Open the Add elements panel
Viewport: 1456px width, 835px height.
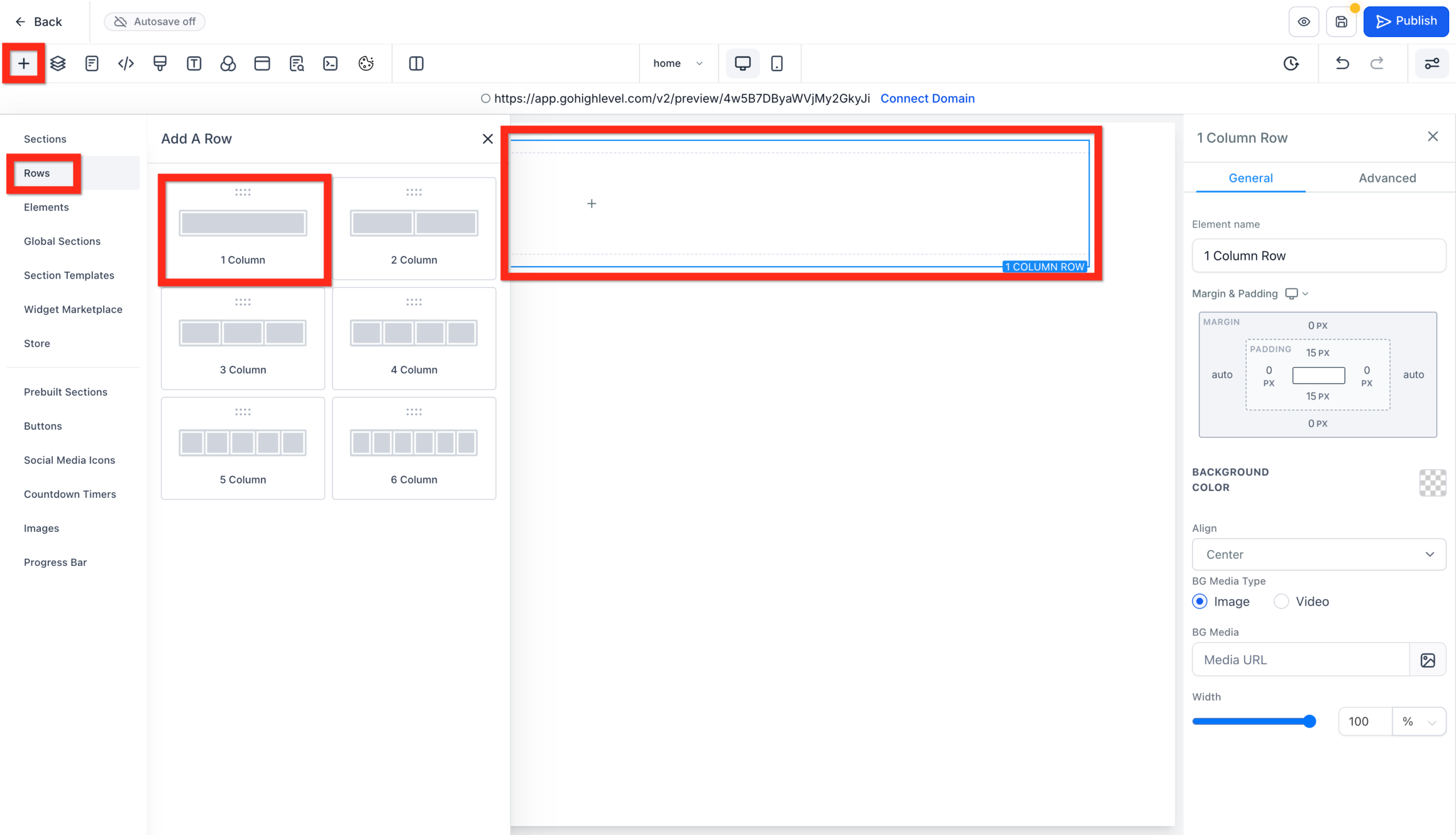(x=23, y=63)
